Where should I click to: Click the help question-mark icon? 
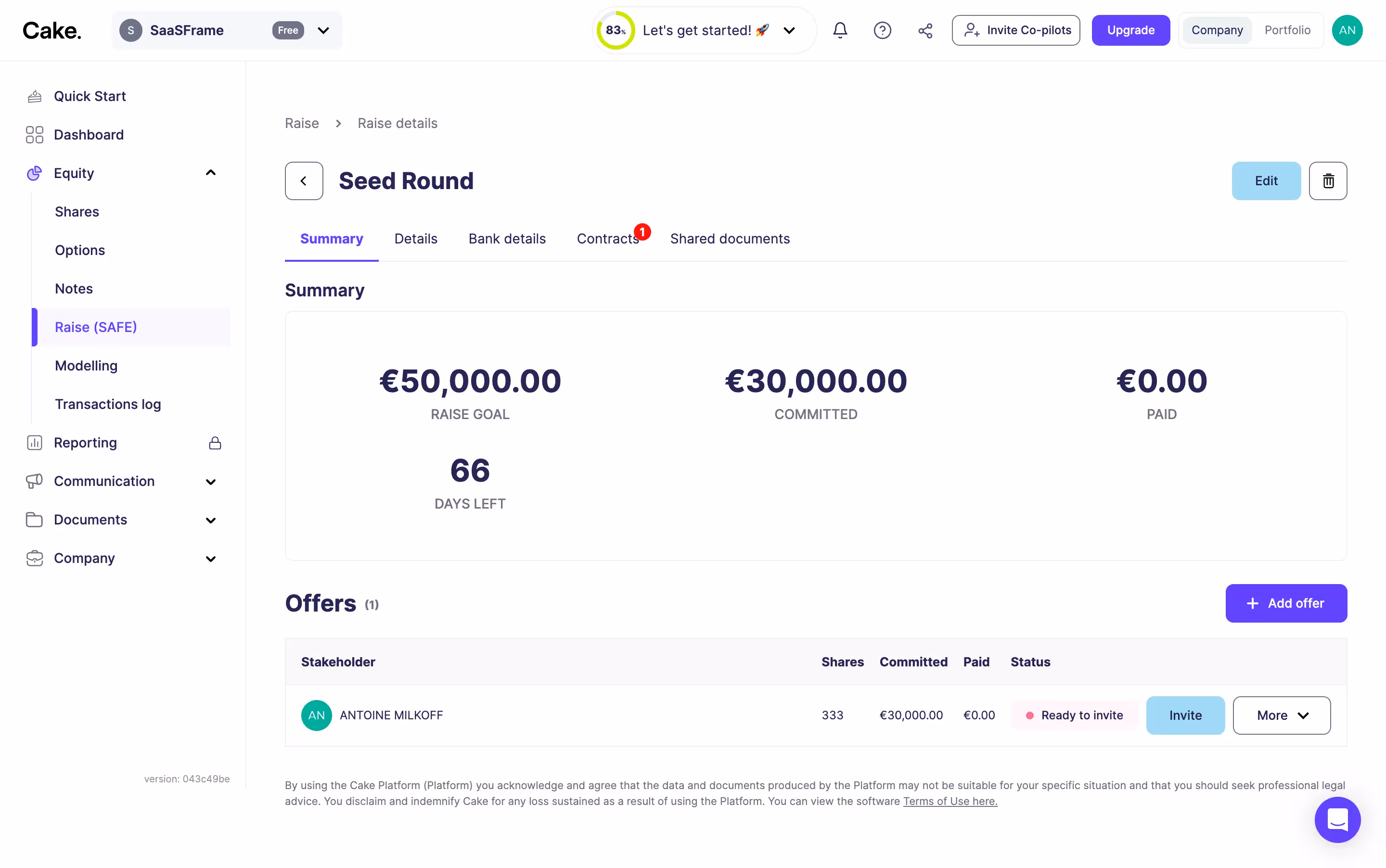(x=882, y=30)
